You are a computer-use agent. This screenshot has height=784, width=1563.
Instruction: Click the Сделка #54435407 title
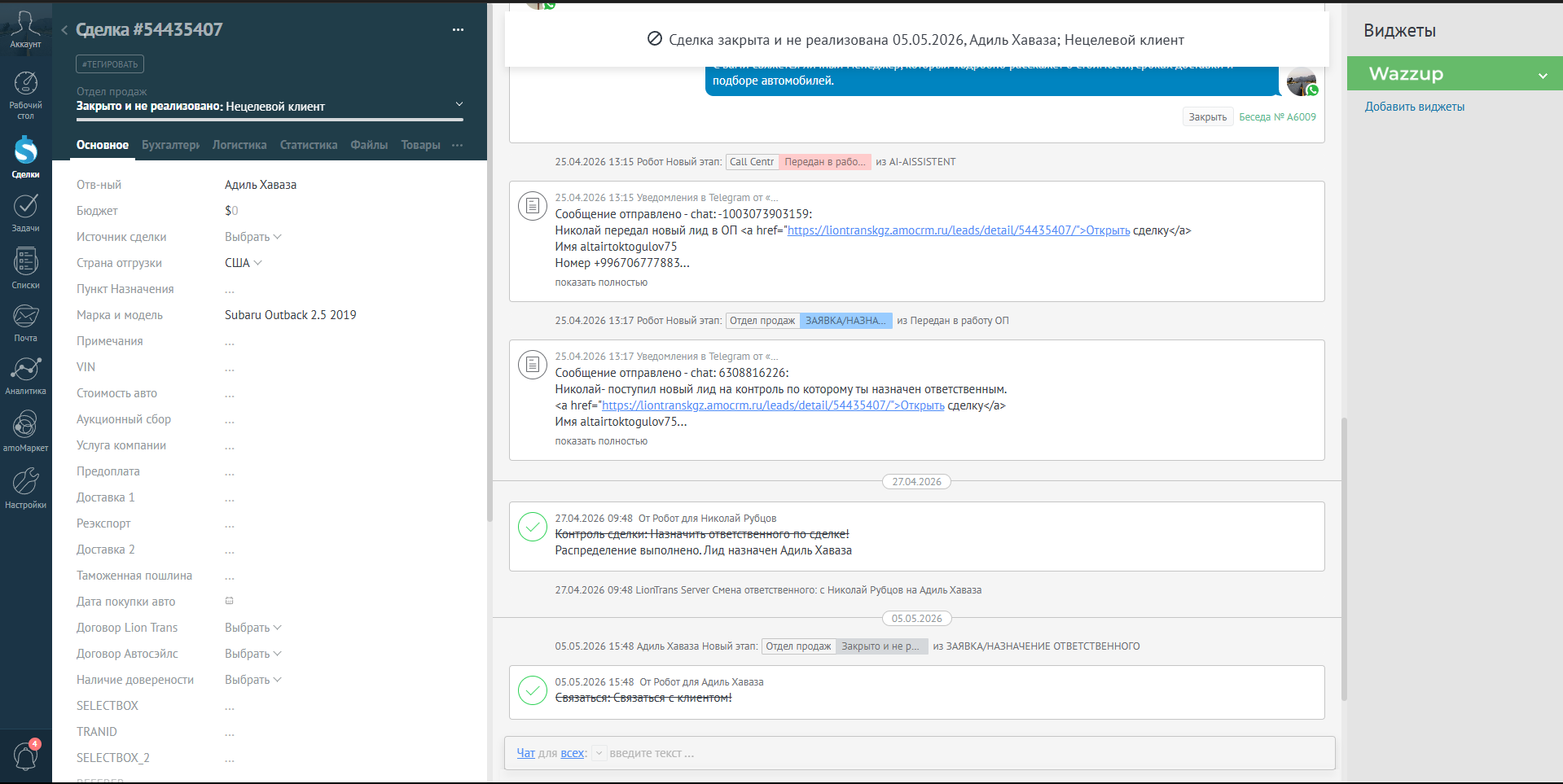pyautogui.click(x=149, y=30)
